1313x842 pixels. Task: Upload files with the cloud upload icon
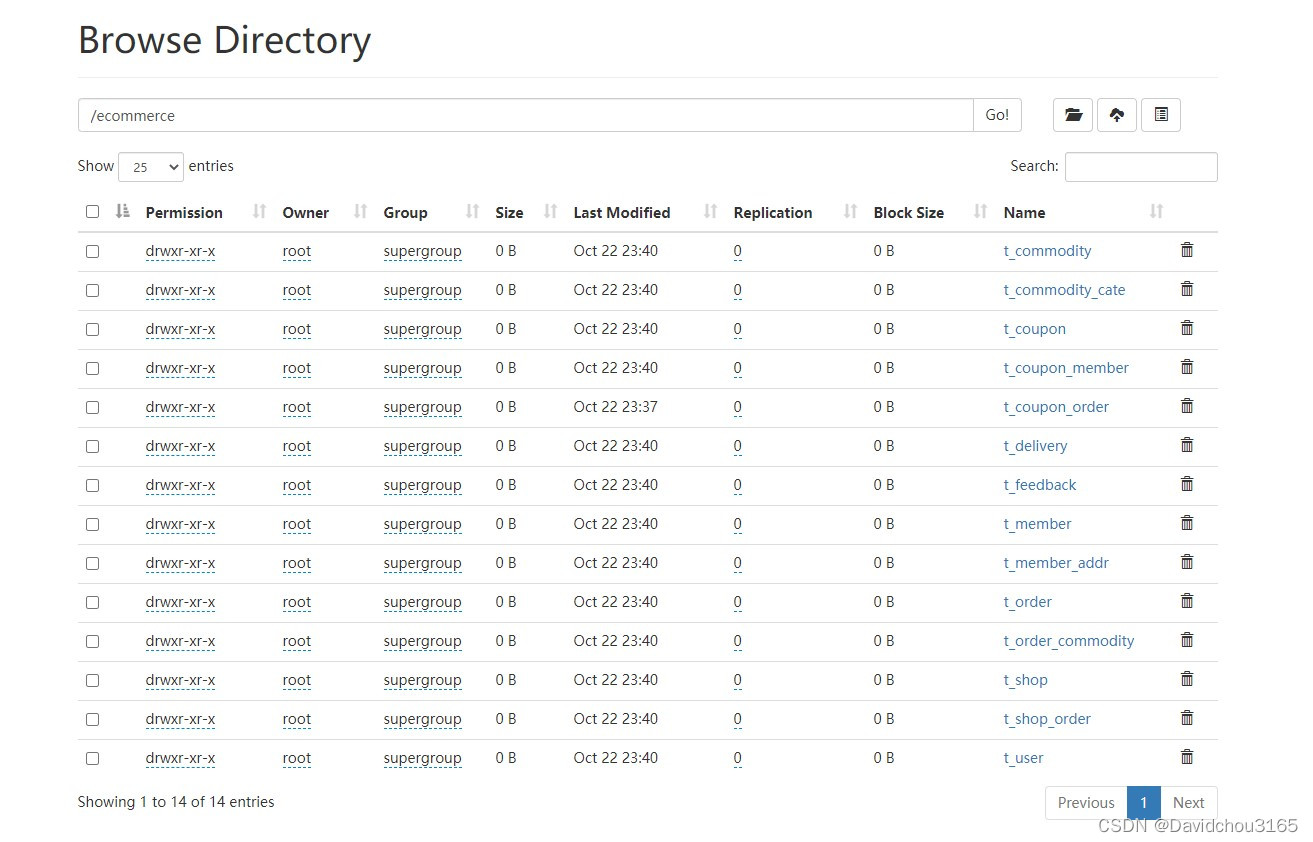[x=1116, y=114]
